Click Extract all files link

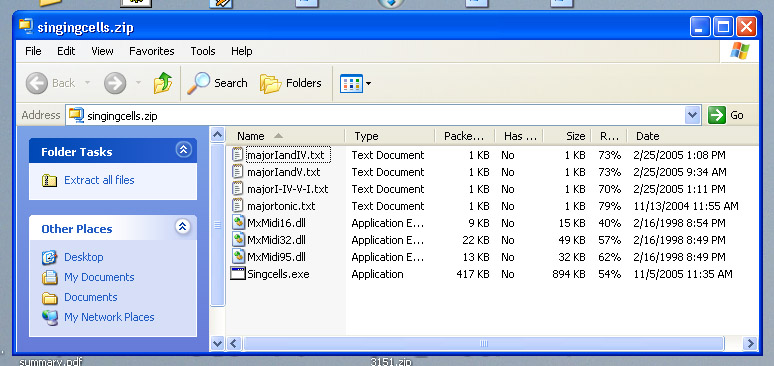point(99,180)
